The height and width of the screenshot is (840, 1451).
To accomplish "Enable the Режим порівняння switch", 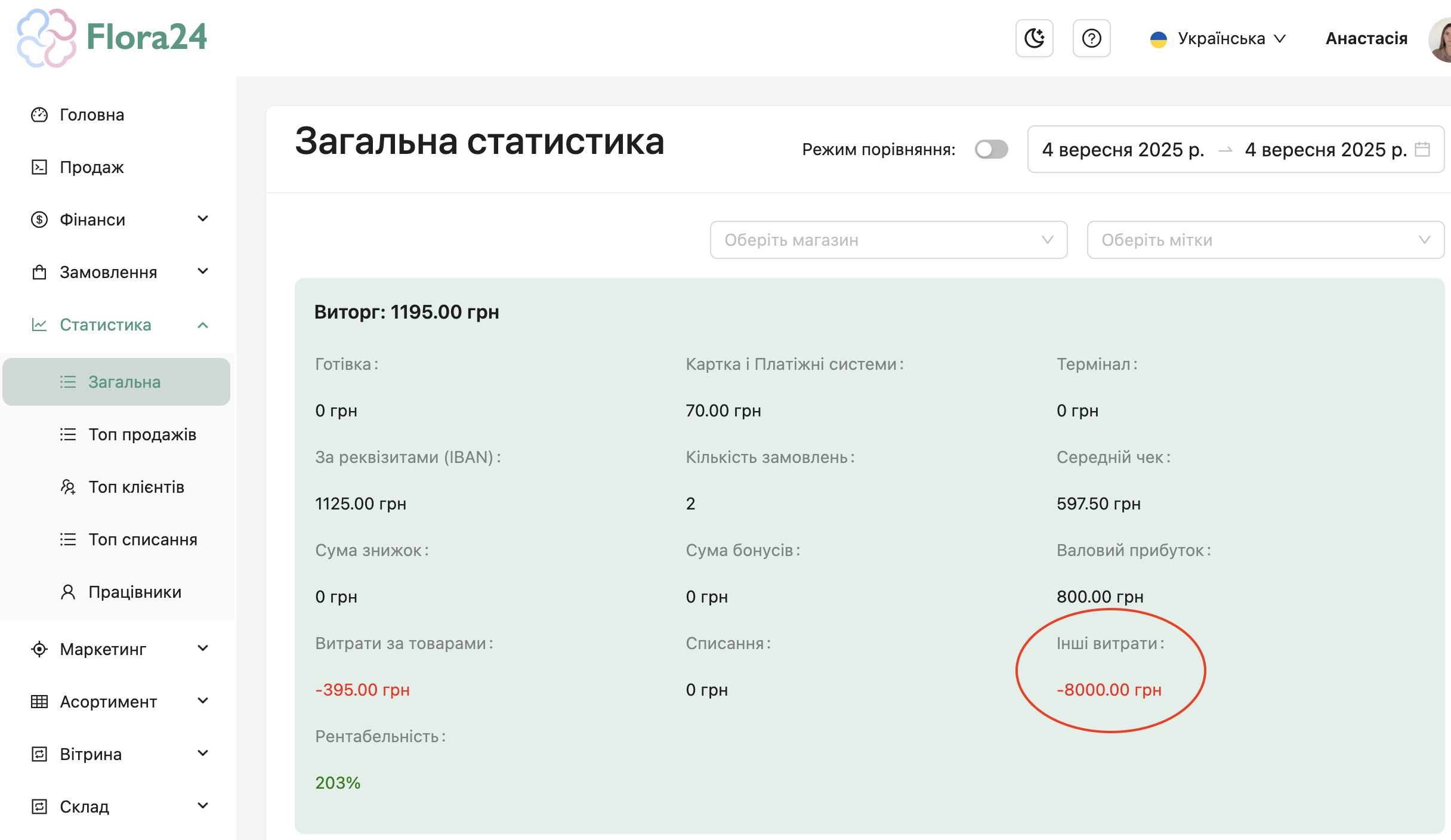I will click(x=991, y=149).
